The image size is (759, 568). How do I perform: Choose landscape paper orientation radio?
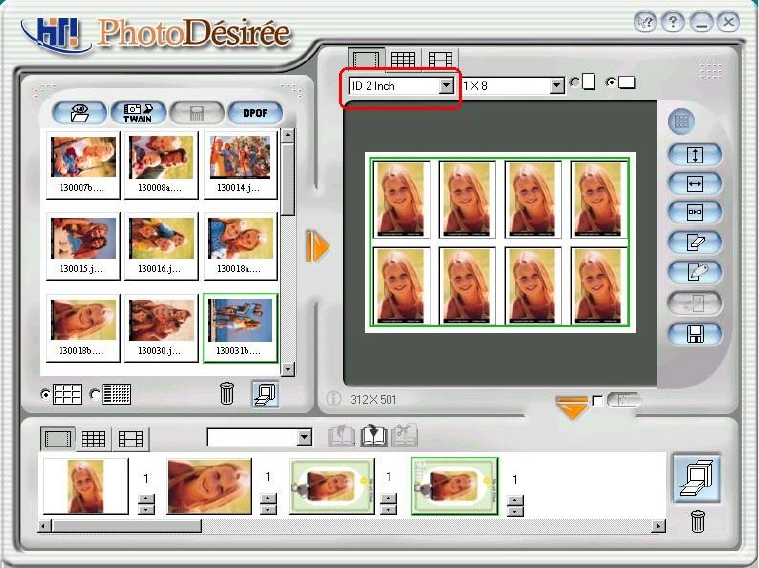(x=610, y=82)
